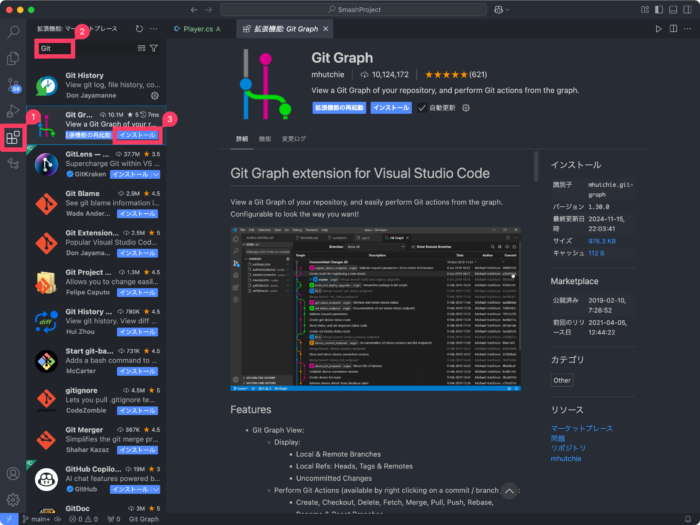Open the Accounts icon in activity bar
The image size is (700, 525).
pos(13,474)
